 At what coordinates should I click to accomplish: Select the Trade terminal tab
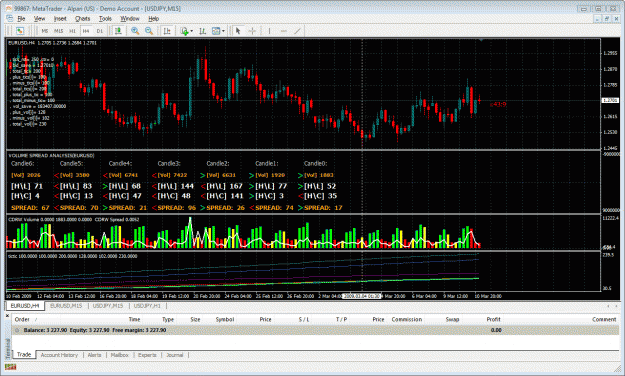24,354
